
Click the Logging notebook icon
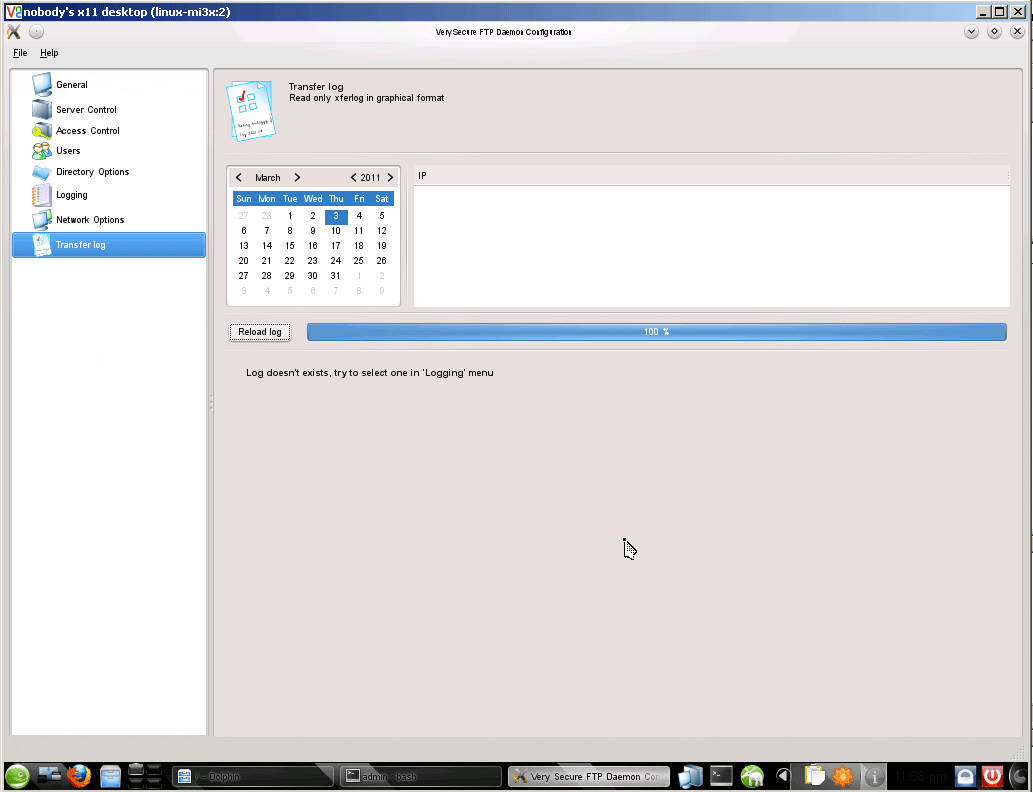[42, 195]
